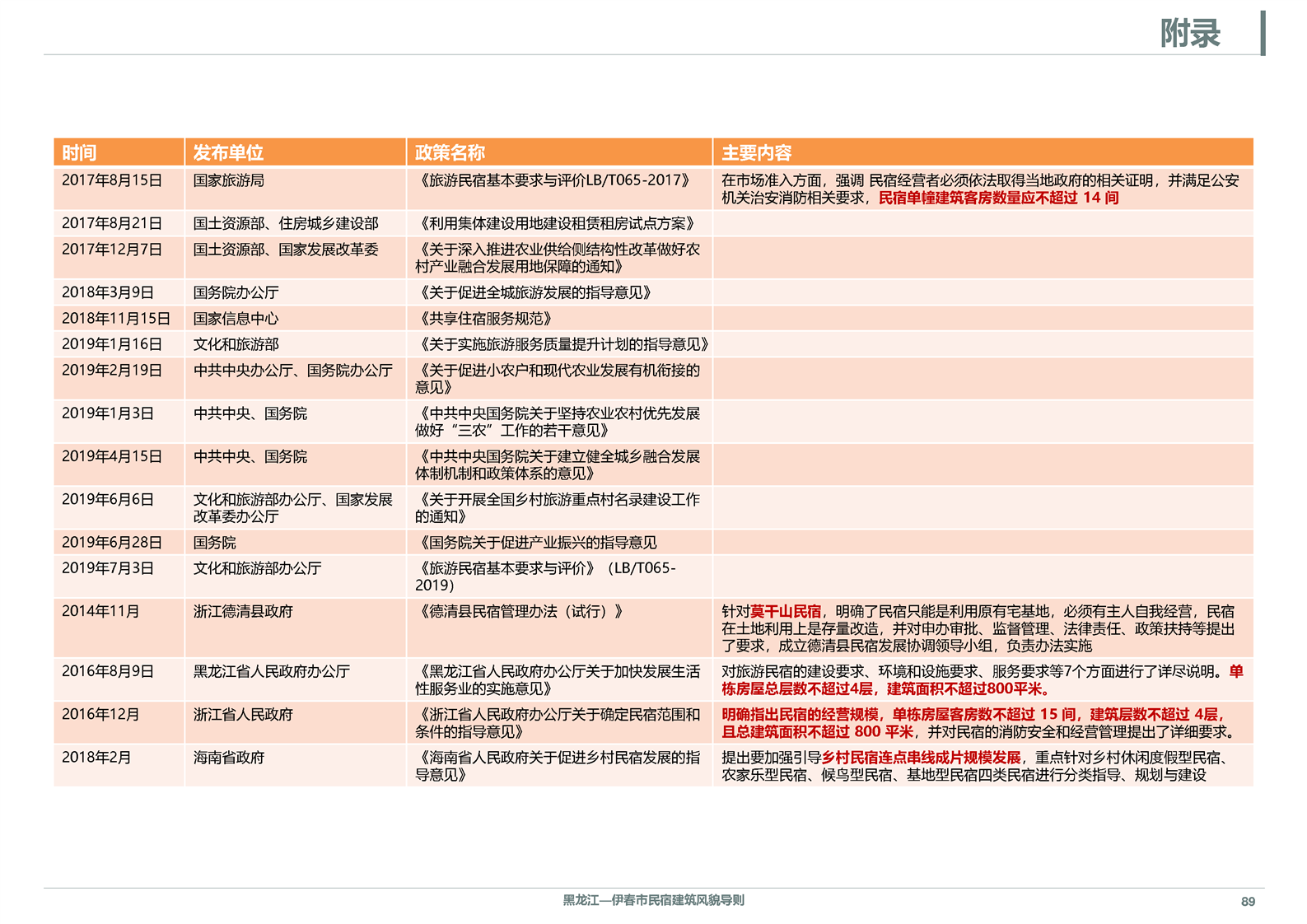This screenshot has height=924, width=1307.
Task: Click the date 2017年8月15日
Action: click(x=112, y=180)
